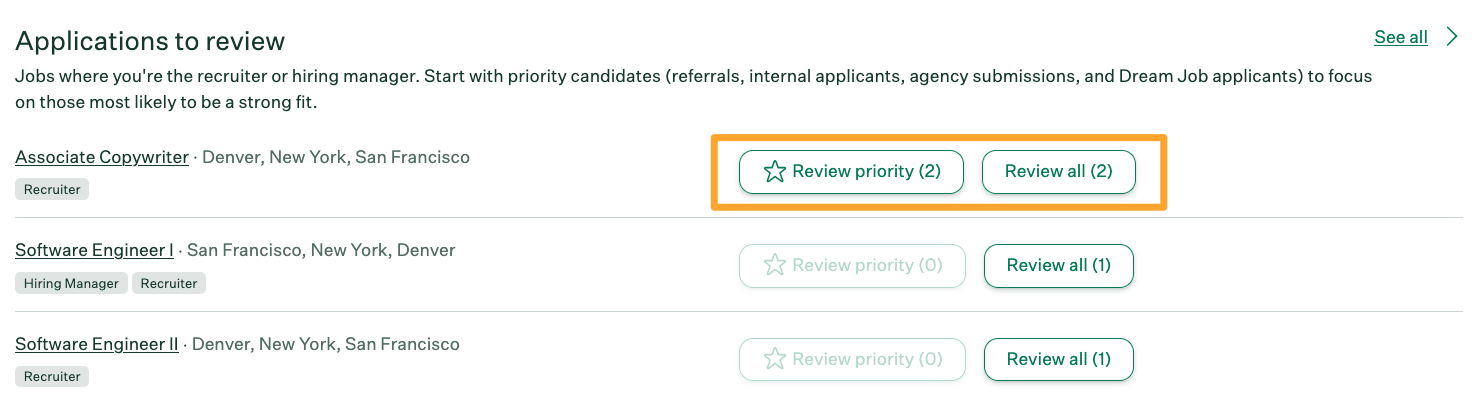Viewport: 1480px width, 397px height.
Task: Click the Associate Copywriter location text listing Denver first
Action: (x=336, y=157)
